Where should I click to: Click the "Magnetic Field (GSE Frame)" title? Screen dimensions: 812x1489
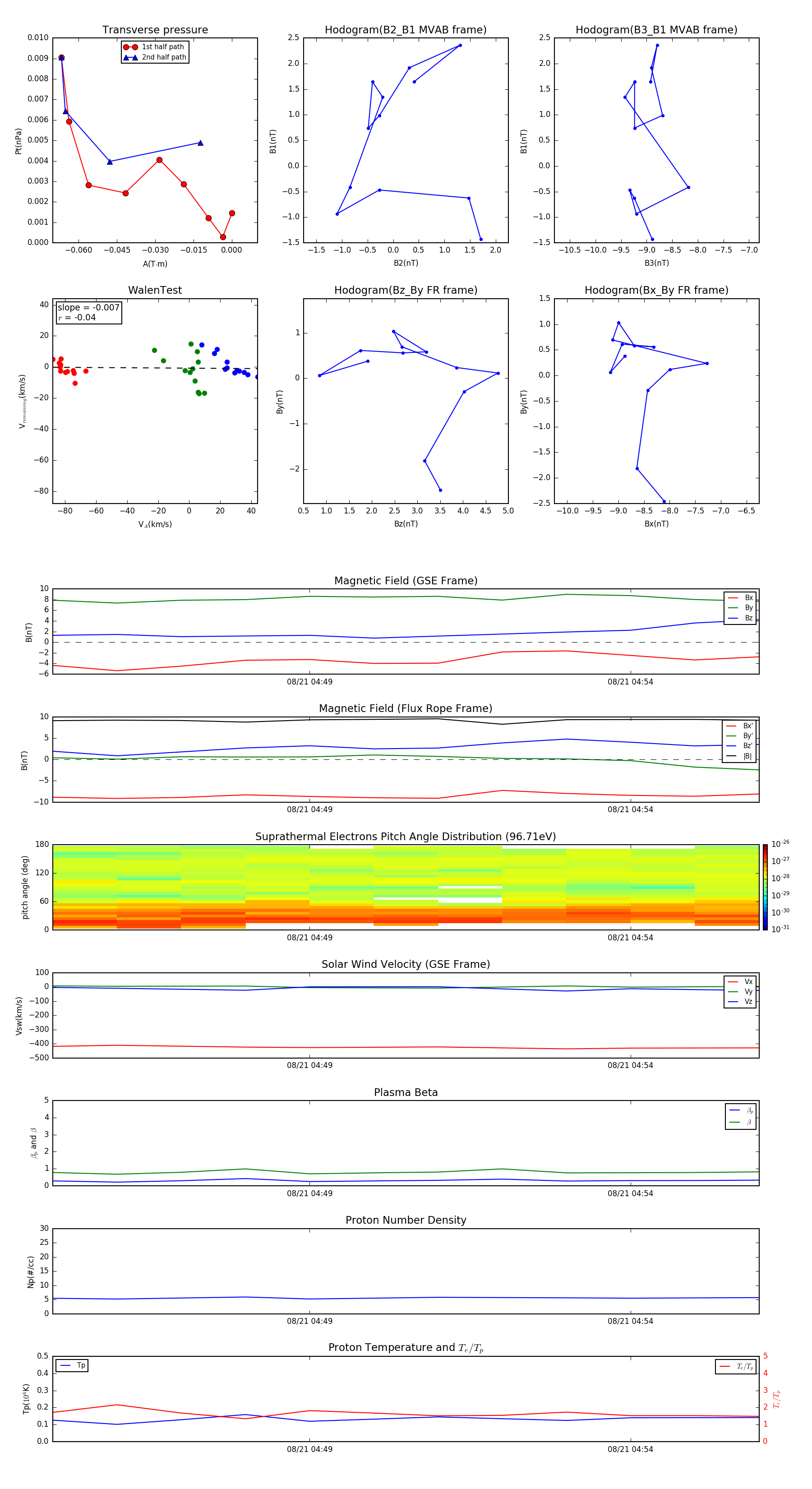point(406,580)
